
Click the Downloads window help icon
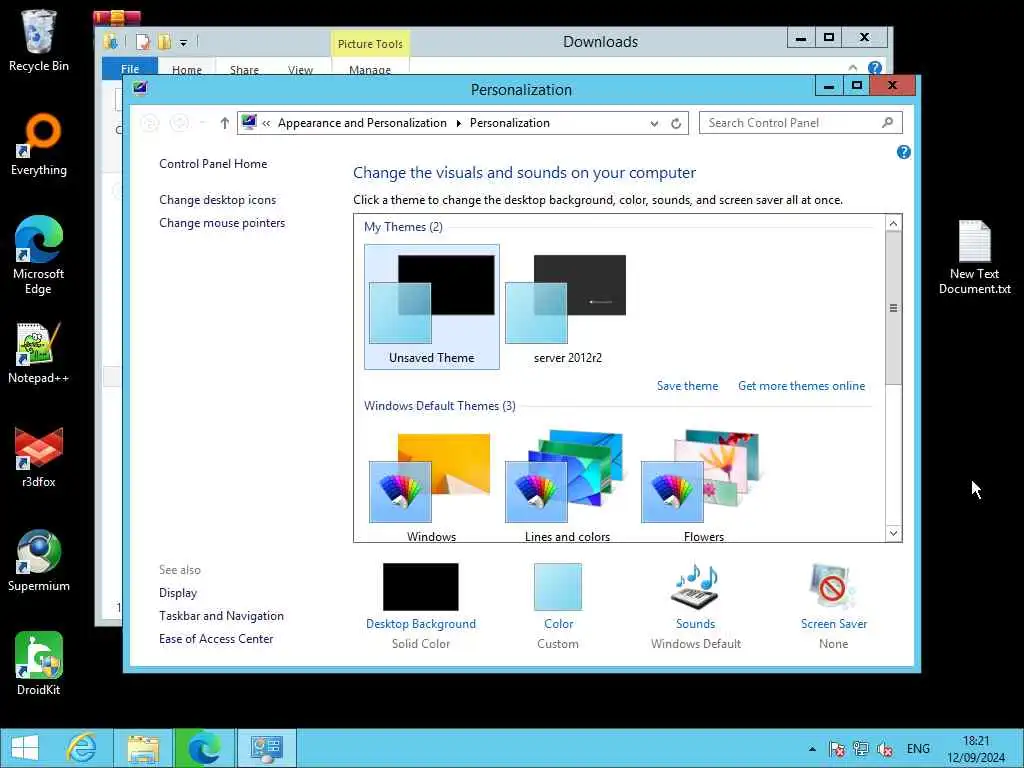point(874,67)
